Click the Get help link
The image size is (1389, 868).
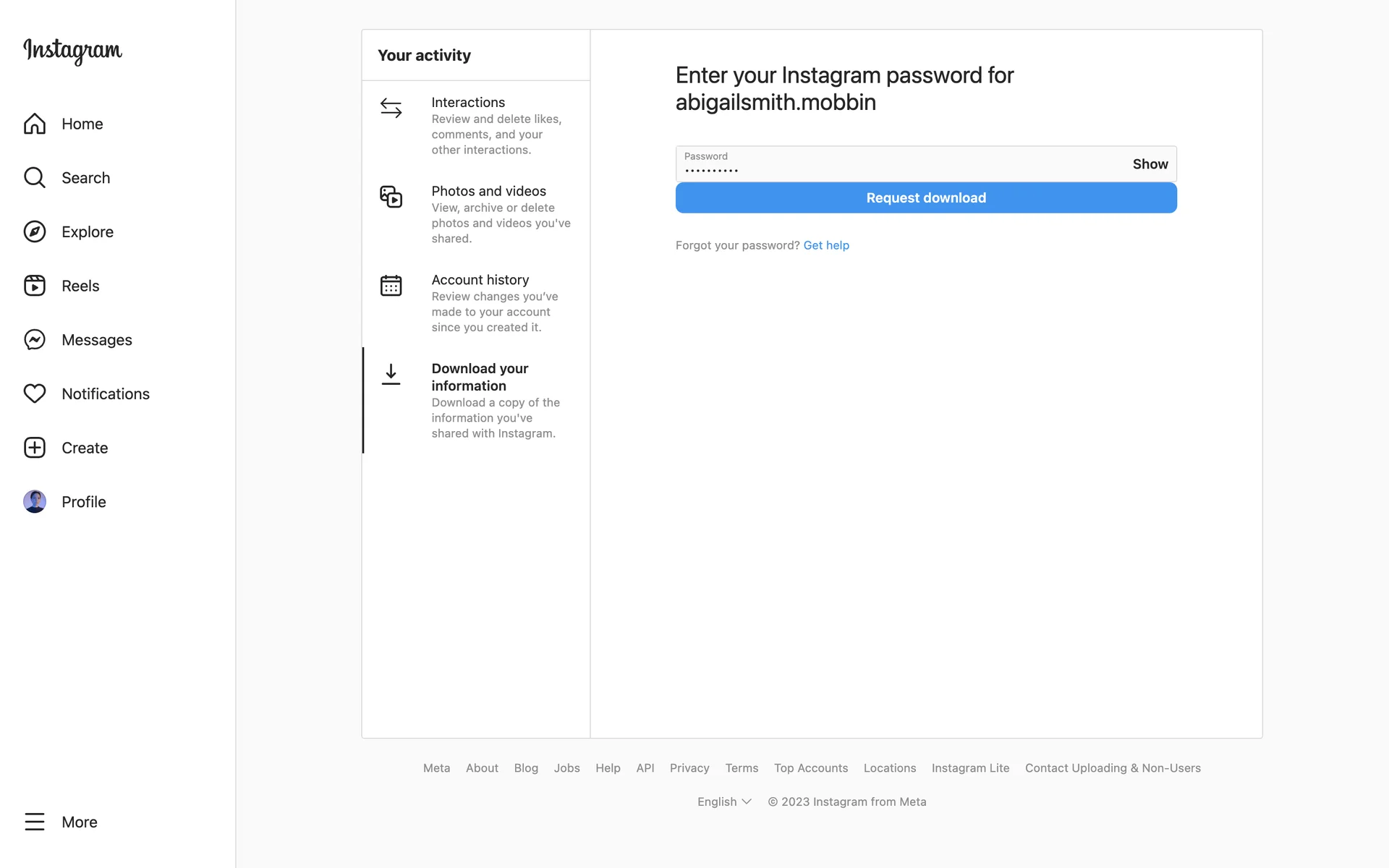826,245
